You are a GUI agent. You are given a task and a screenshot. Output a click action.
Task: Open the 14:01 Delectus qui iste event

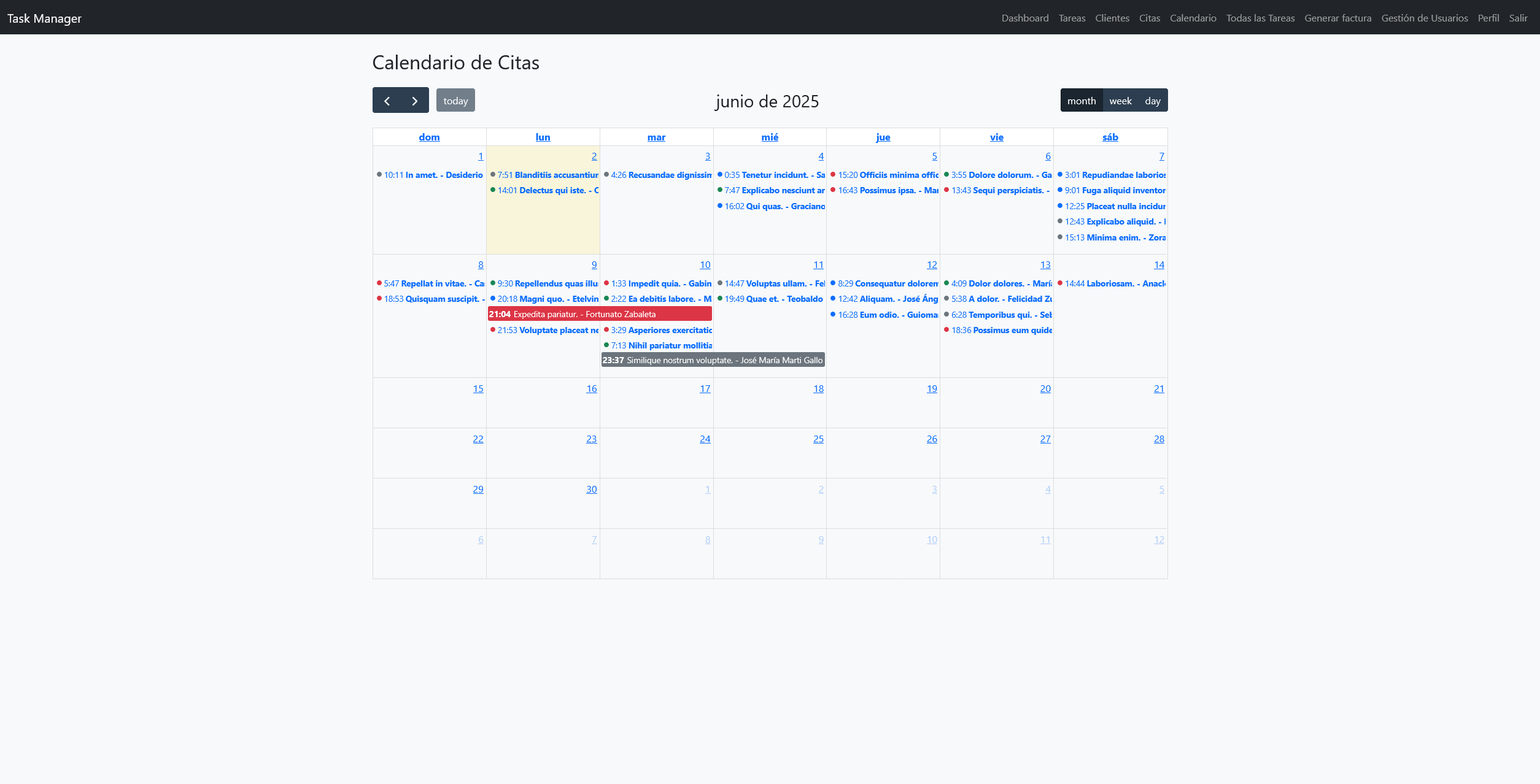[543, 190]
